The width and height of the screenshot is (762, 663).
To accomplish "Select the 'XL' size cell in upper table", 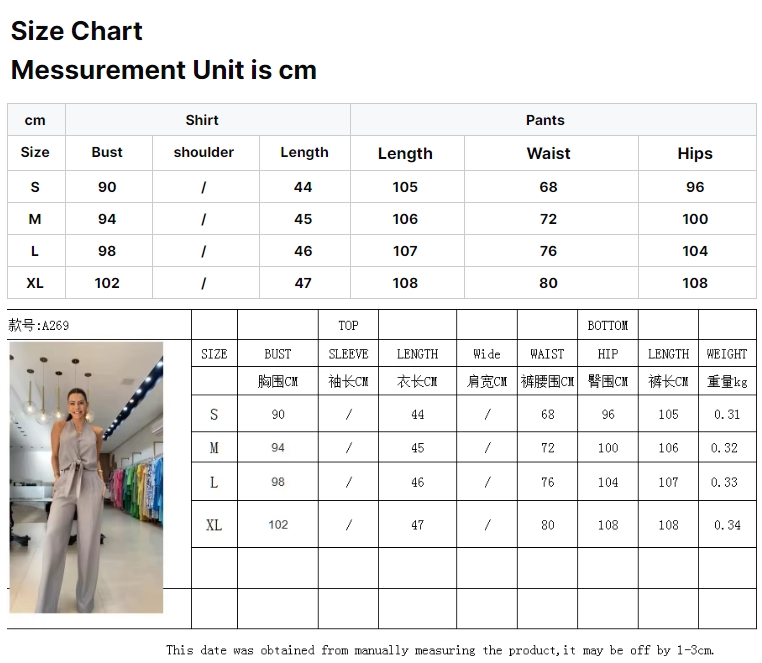I will coord(35,283).
